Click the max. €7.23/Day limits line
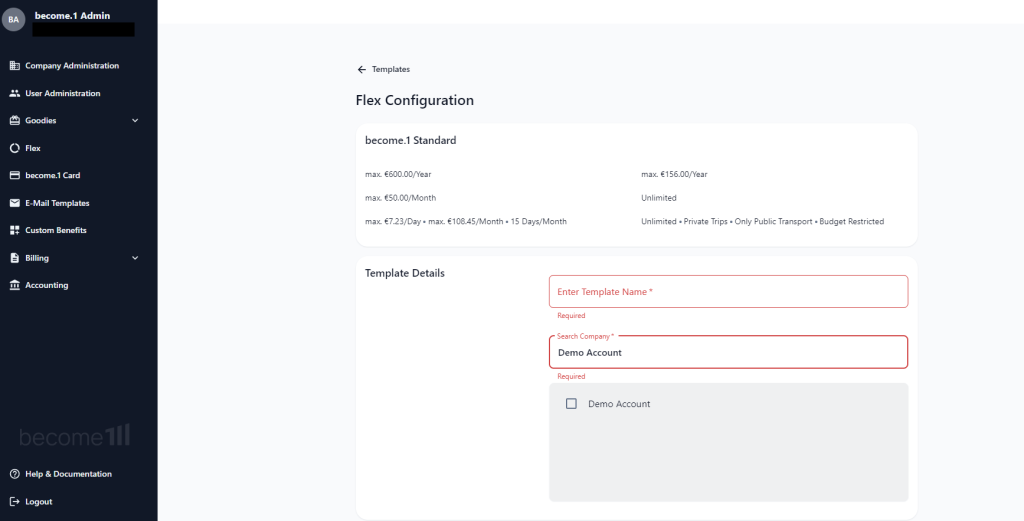This screenshot has width=1024, height=521. pyautogui.click(x=466, y=221)
